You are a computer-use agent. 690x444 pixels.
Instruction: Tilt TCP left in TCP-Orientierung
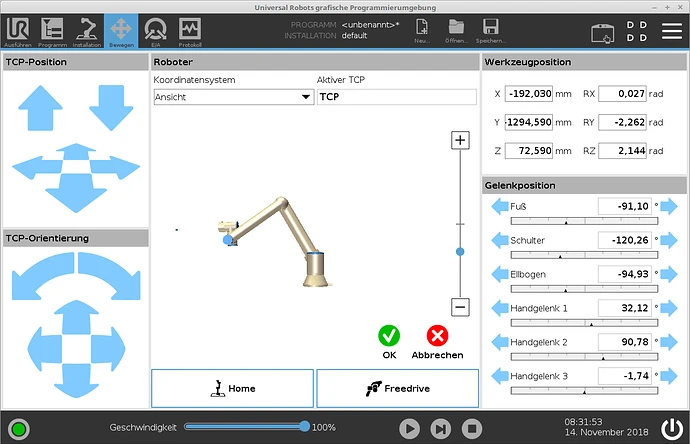(44, 349)
